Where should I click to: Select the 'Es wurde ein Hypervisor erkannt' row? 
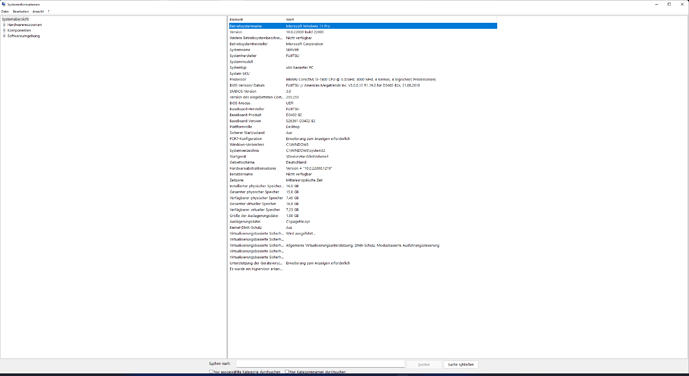click(363, 269)
